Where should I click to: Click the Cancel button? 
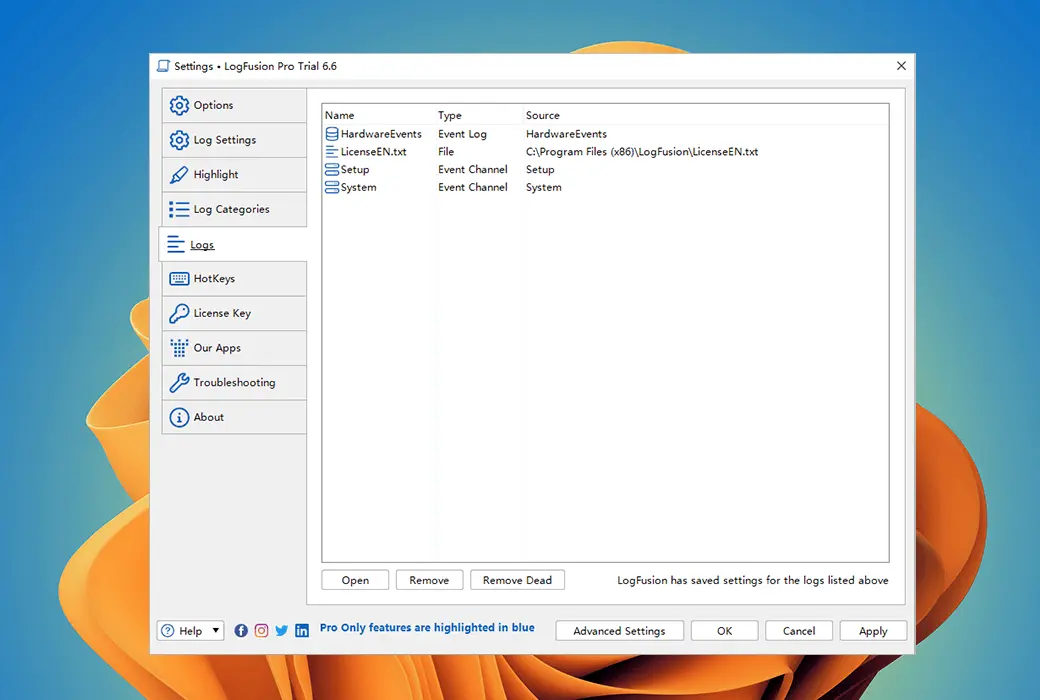(799, 630)
